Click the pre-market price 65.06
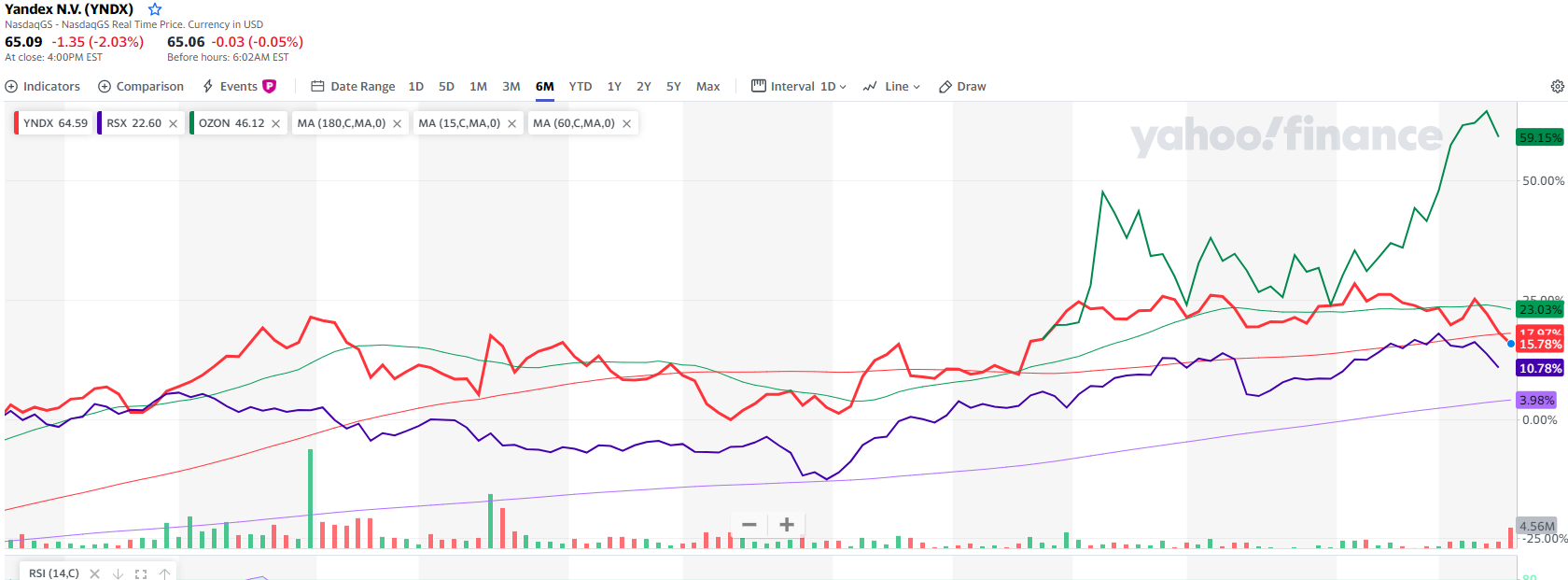1568x580 pixels. coord(186,42)
